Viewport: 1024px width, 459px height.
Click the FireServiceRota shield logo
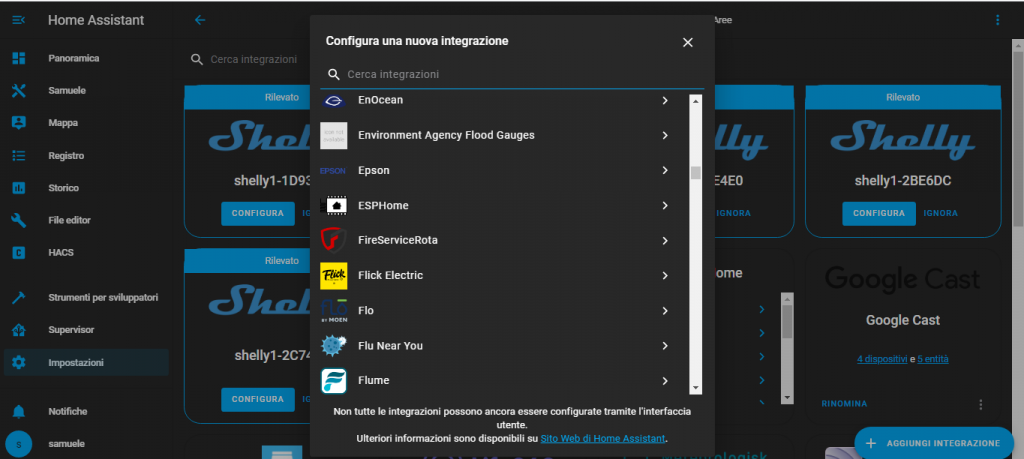click(x=334, y=240)
